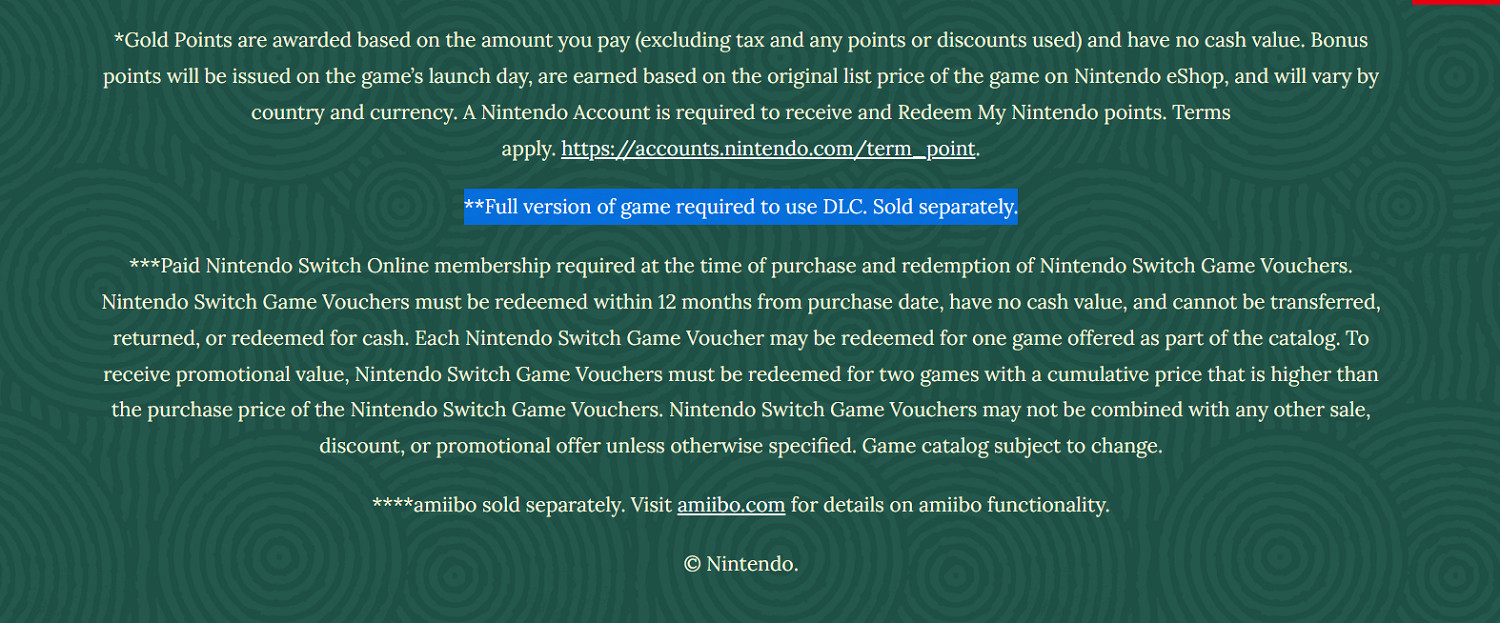Click the highlighted DLC disclaimer text
Viewport: 1500px width, 623px height.
(x=740, y=208)
